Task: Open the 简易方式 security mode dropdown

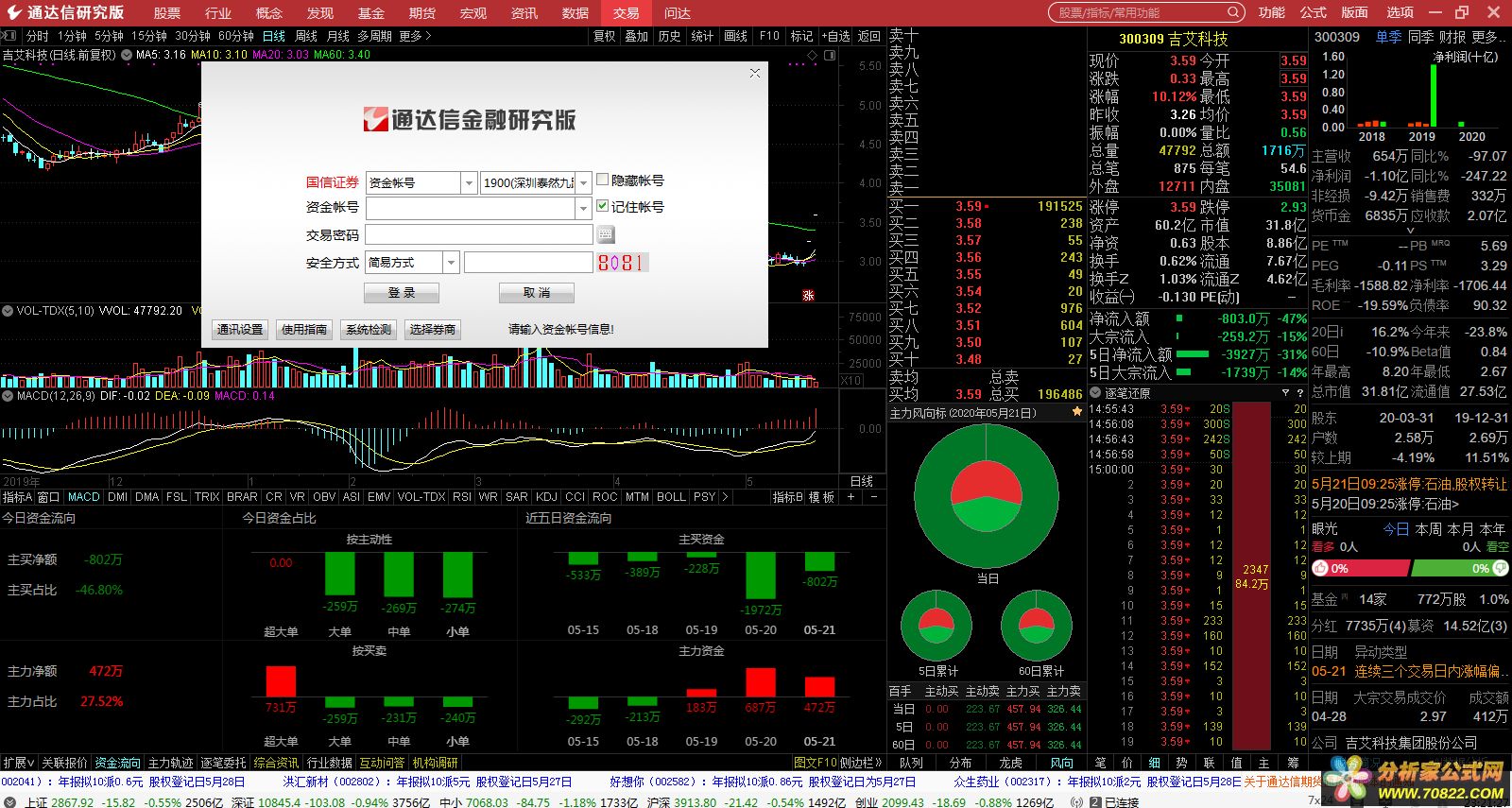Action: (451, 262)
